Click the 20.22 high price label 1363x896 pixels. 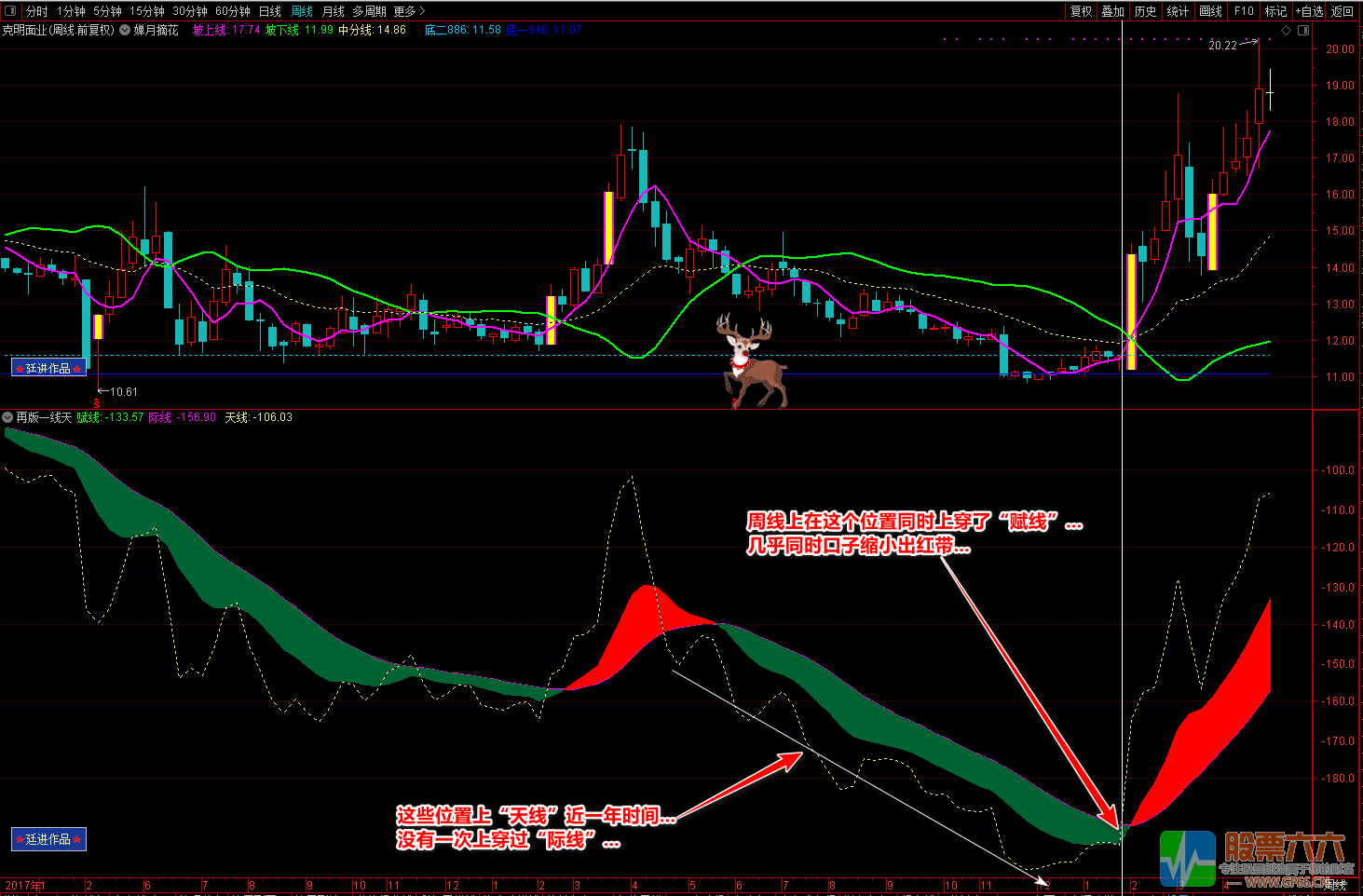click(1222, 45)
